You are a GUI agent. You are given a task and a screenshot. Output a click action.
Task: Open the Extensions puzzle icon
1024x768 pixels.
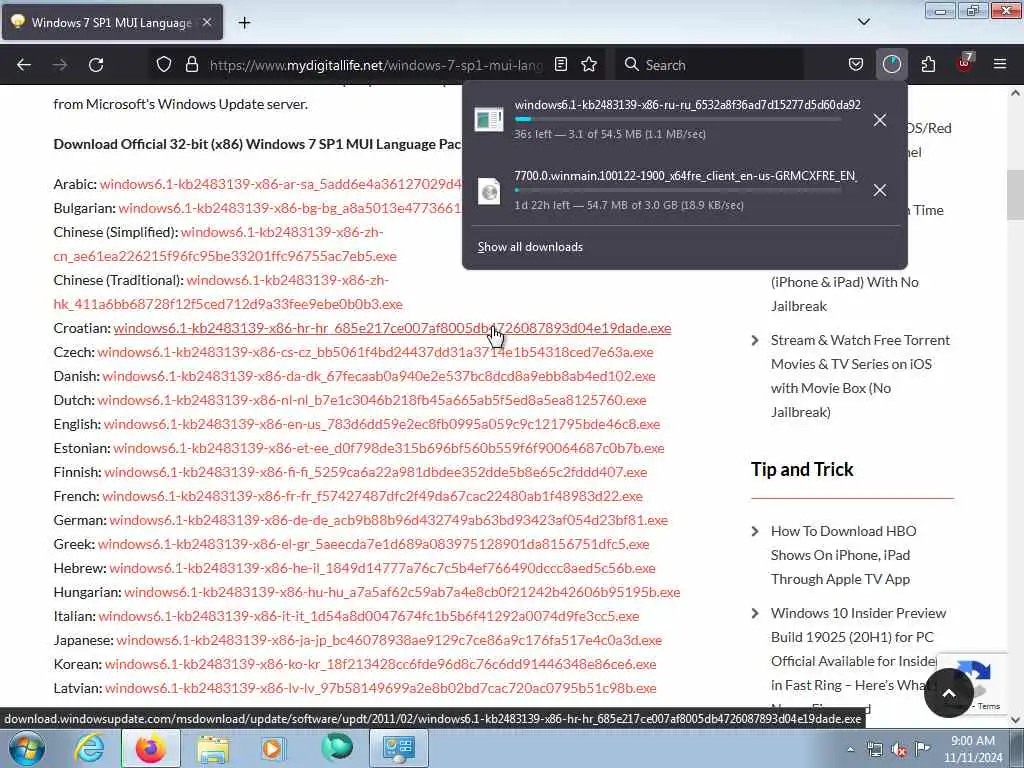pos(928,65)
